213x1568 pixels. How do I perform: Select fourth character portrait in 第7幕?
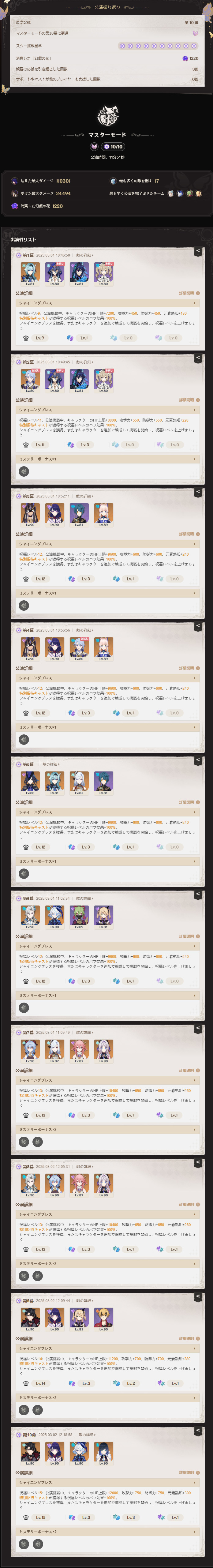103,1051
